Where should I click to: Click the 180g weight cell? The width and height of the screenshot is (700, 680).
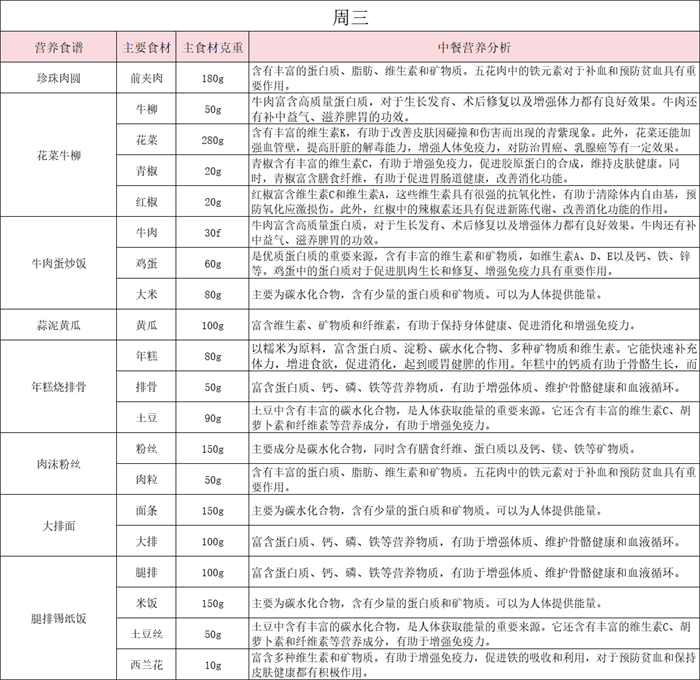211,77
